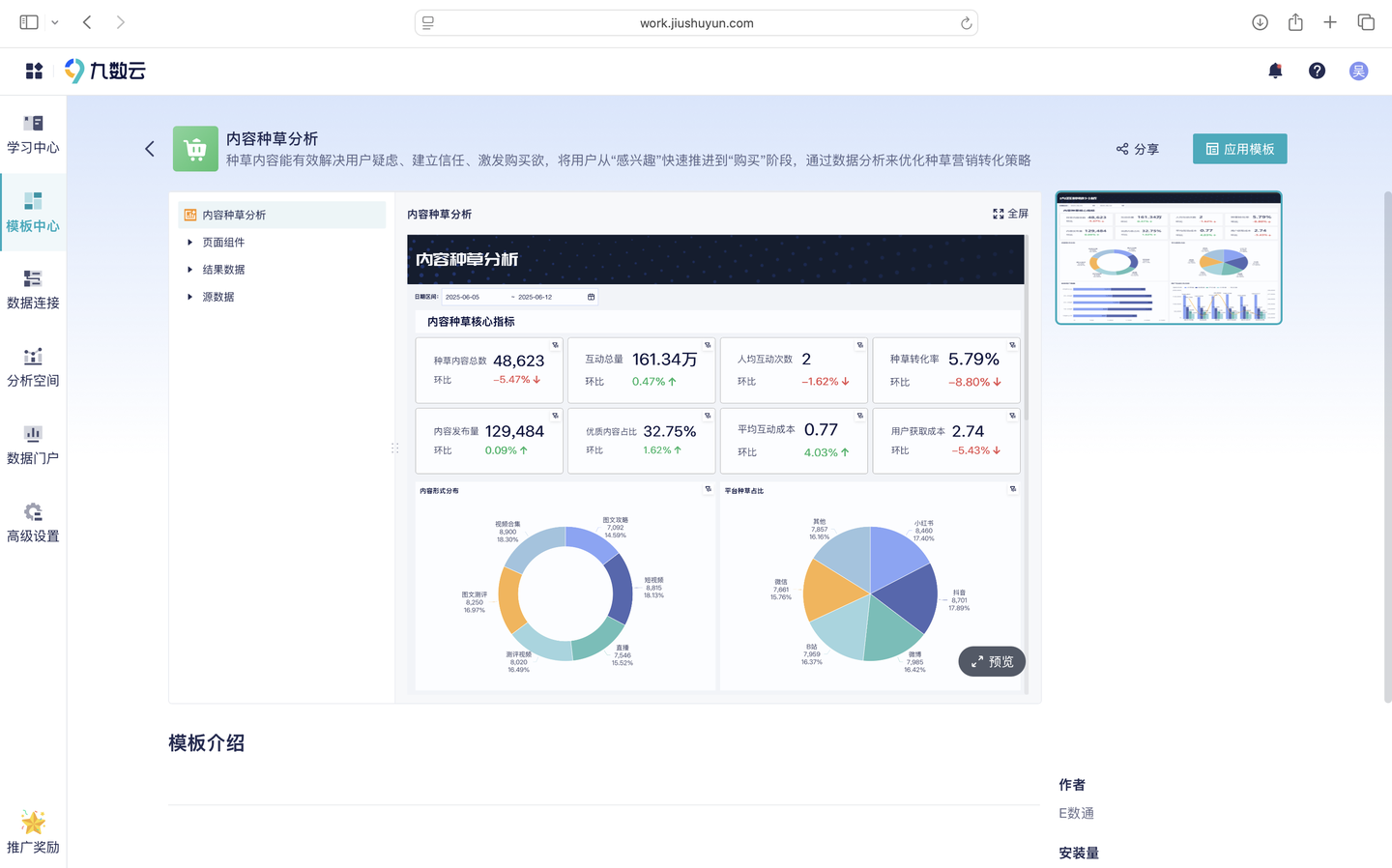Enter fullscreen with 全屏 button
The image size is (1392, 868).
1010,214
